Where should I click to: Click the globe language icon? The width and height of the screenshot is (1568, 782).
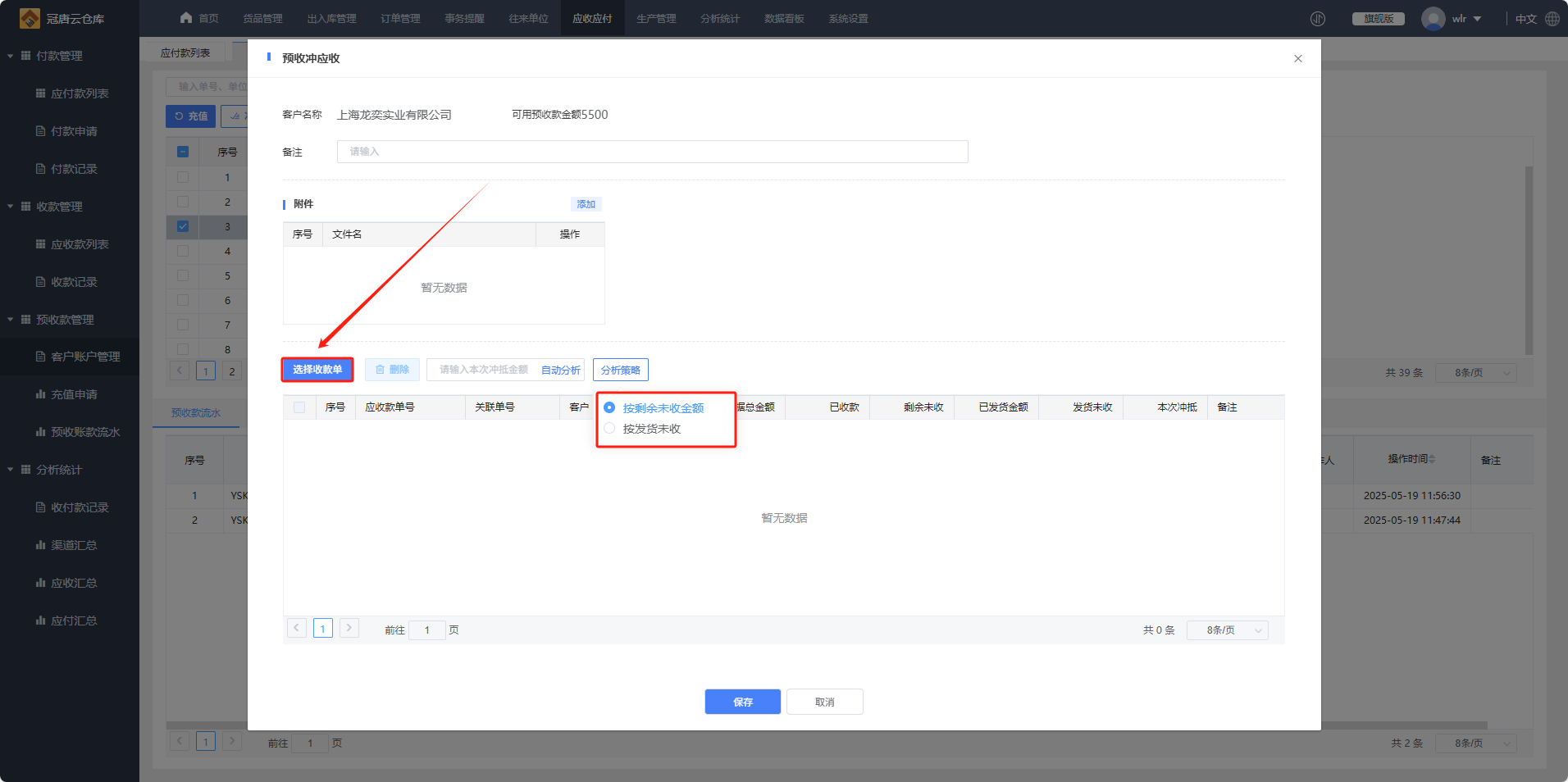(x=1552, y=18)
